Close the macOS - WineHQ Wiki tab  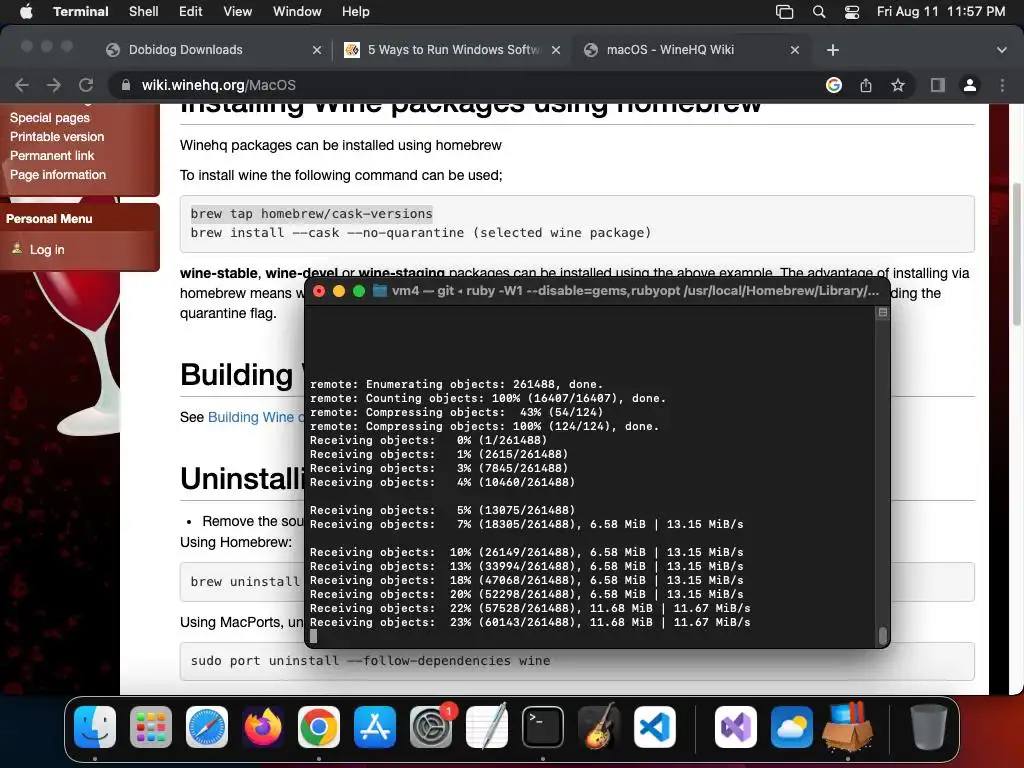tap(795, 50)
